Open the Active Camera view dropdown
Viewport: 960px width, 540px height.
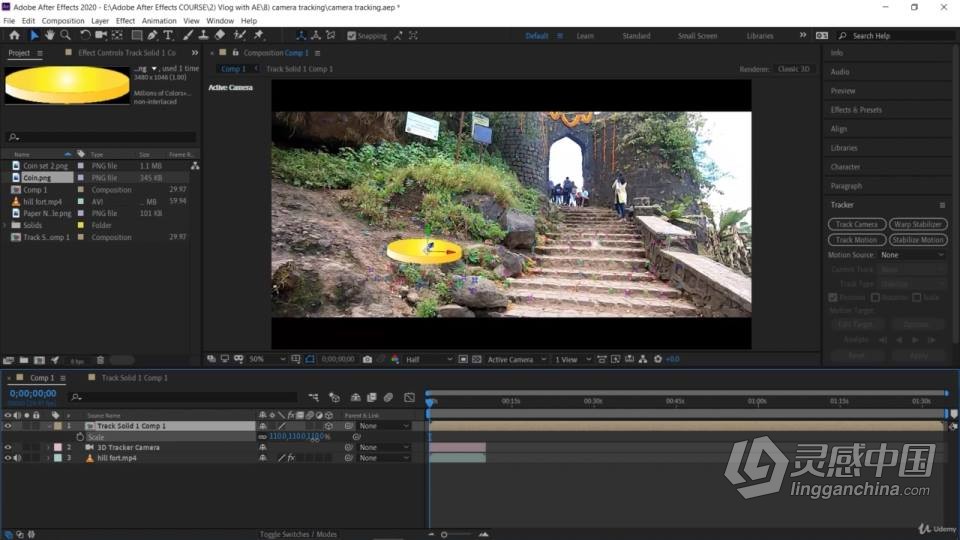coord(516,359)
